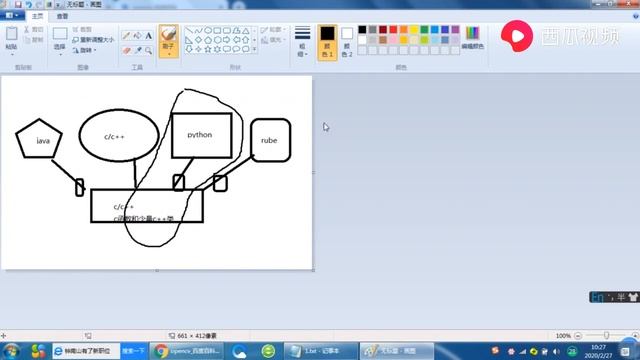The height and width of the screenshot is (360, 640).
Task: Choose the Five-point star shape
Action: coord(208,49)
